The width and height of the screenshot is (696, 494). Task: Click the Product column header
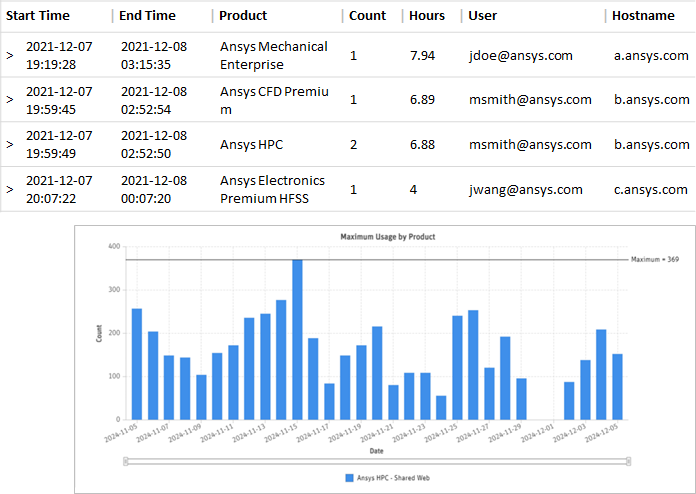pos(243,16)
